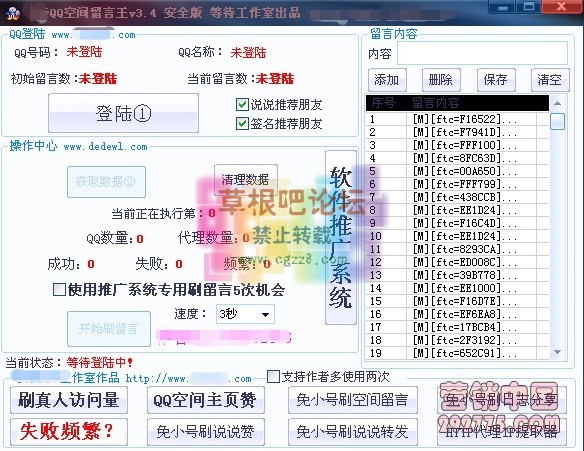Click the 等待登陆中 status text

99,362
